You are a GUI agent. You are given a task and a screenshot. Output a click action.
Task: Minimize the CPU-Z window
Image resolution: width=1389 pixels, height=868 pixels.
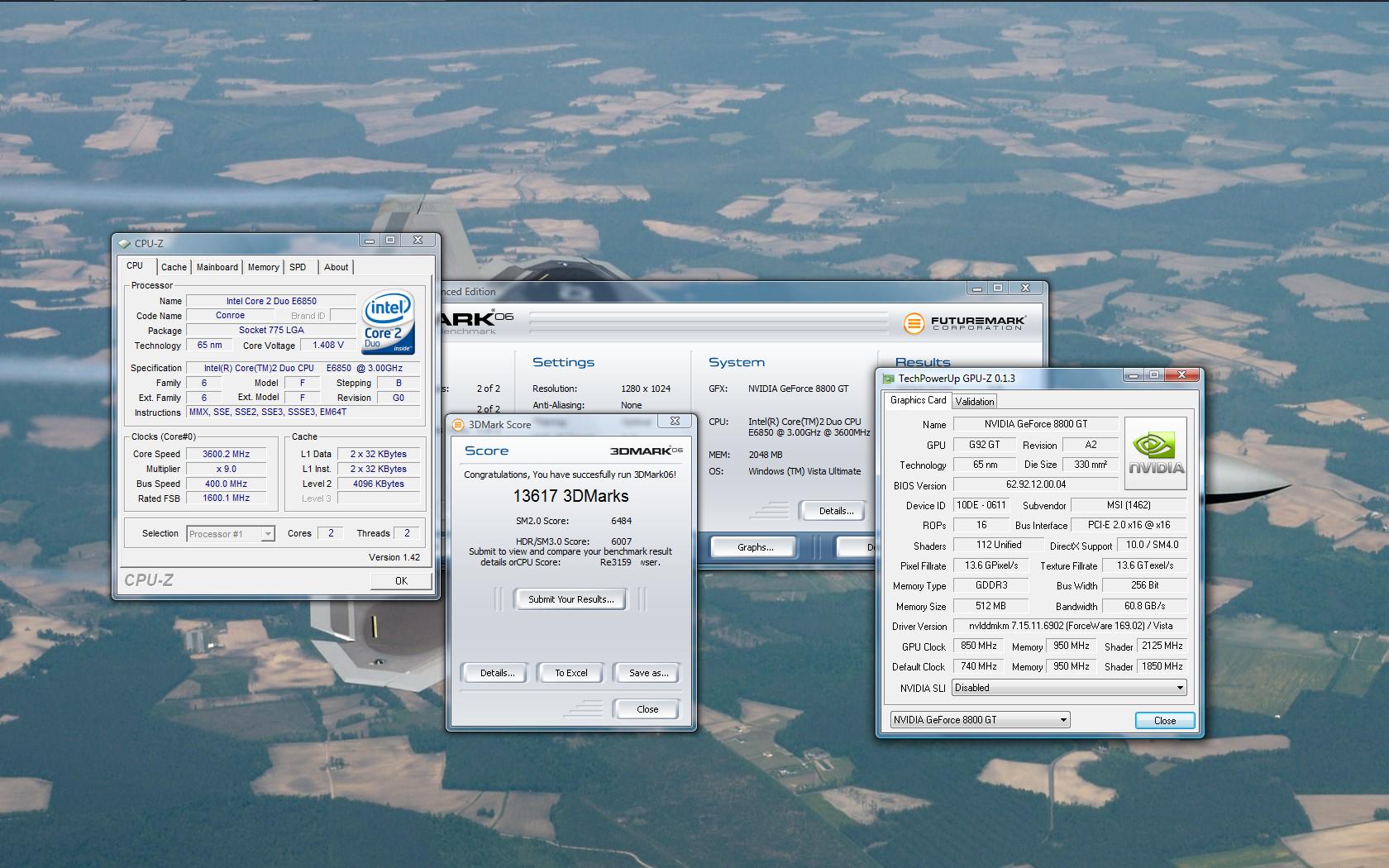370,241
